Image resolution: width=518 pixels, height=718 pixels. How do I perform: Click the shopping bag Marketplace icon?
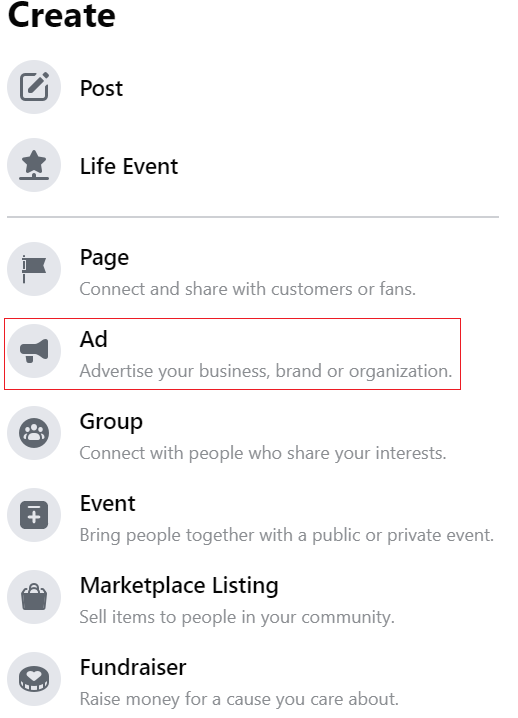tap(34, 597)
